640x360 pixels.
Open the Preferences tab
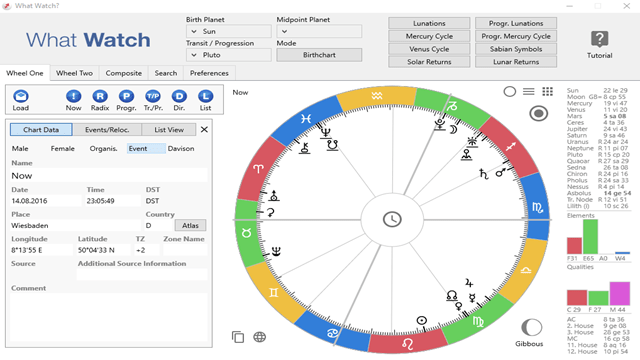pos(209,73)
